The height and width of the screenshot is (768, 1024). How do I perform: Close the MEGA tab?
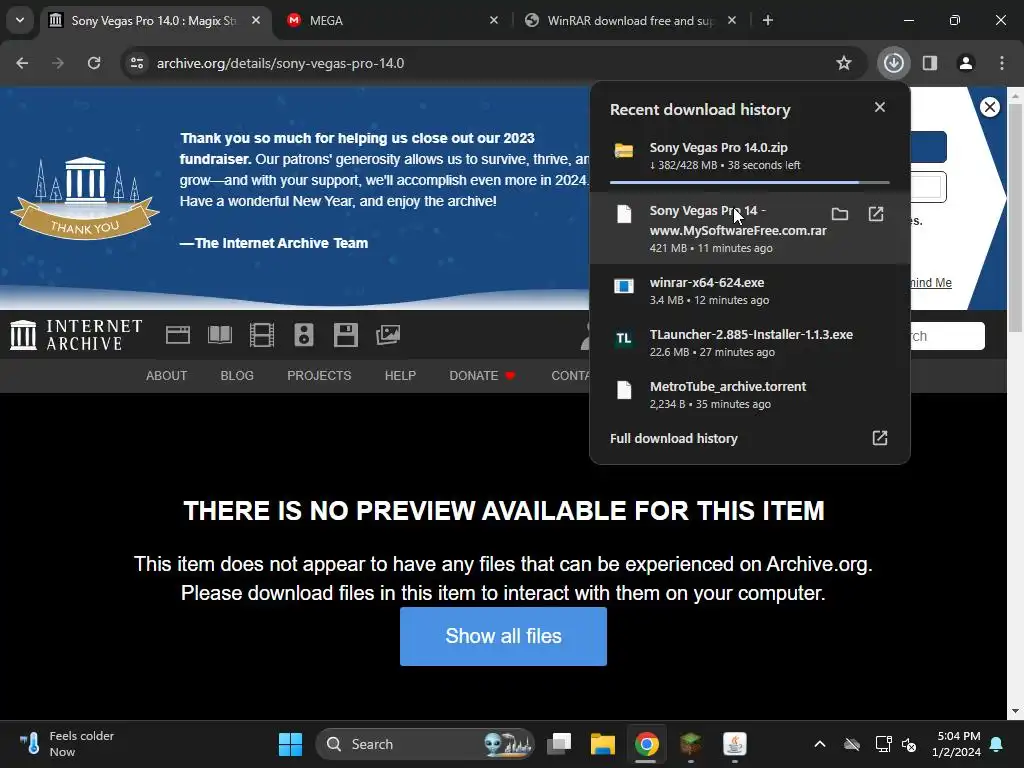click(494, 20)
